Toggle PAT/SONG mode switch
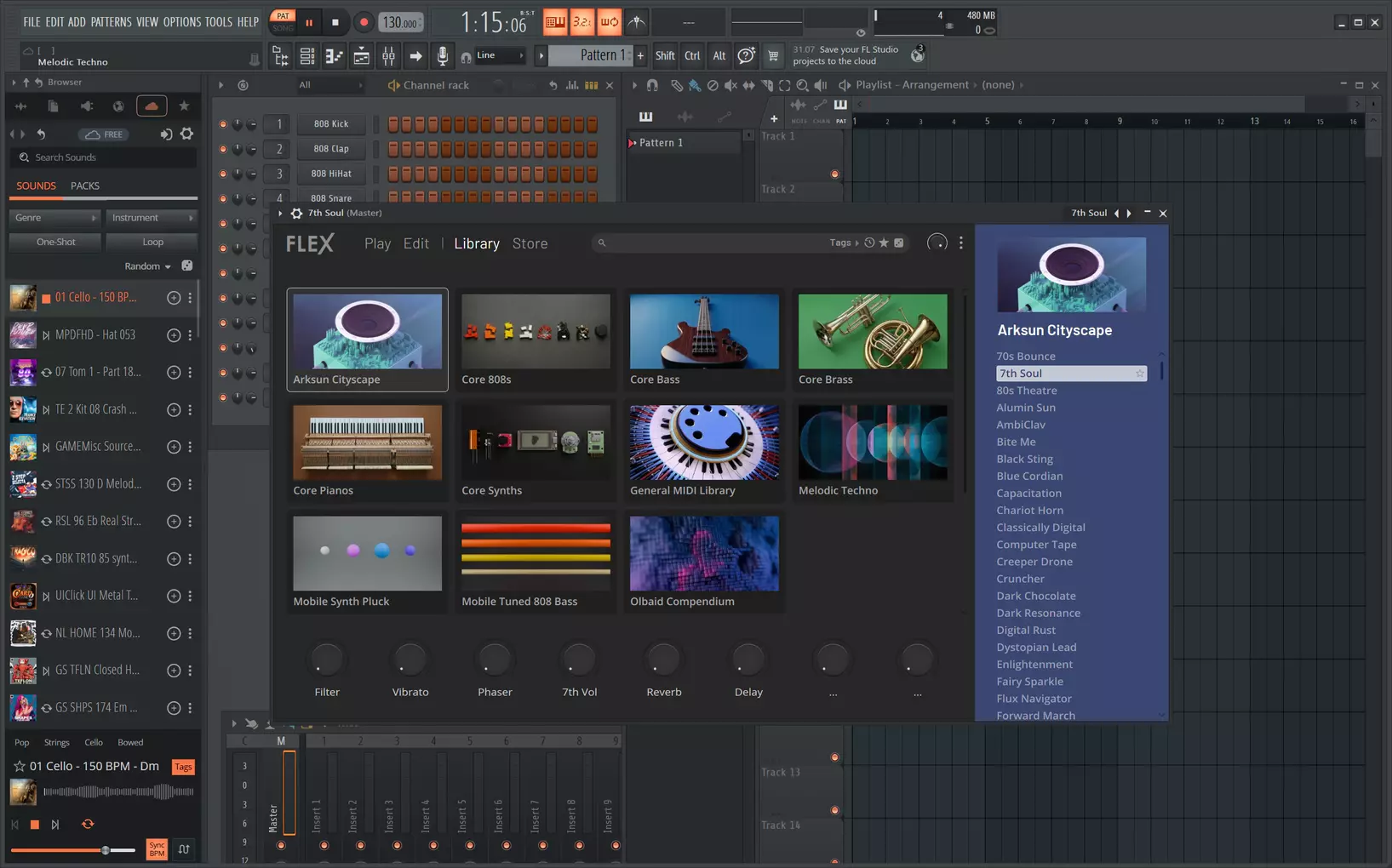 (283, 22)
